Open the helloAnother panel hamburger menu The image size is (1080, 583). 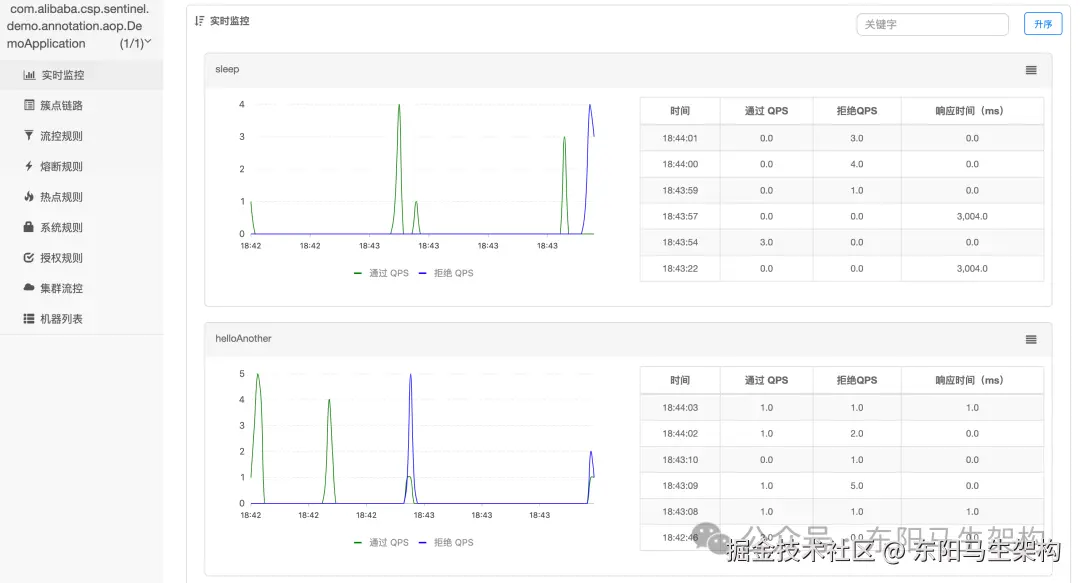click(1031, 340)
